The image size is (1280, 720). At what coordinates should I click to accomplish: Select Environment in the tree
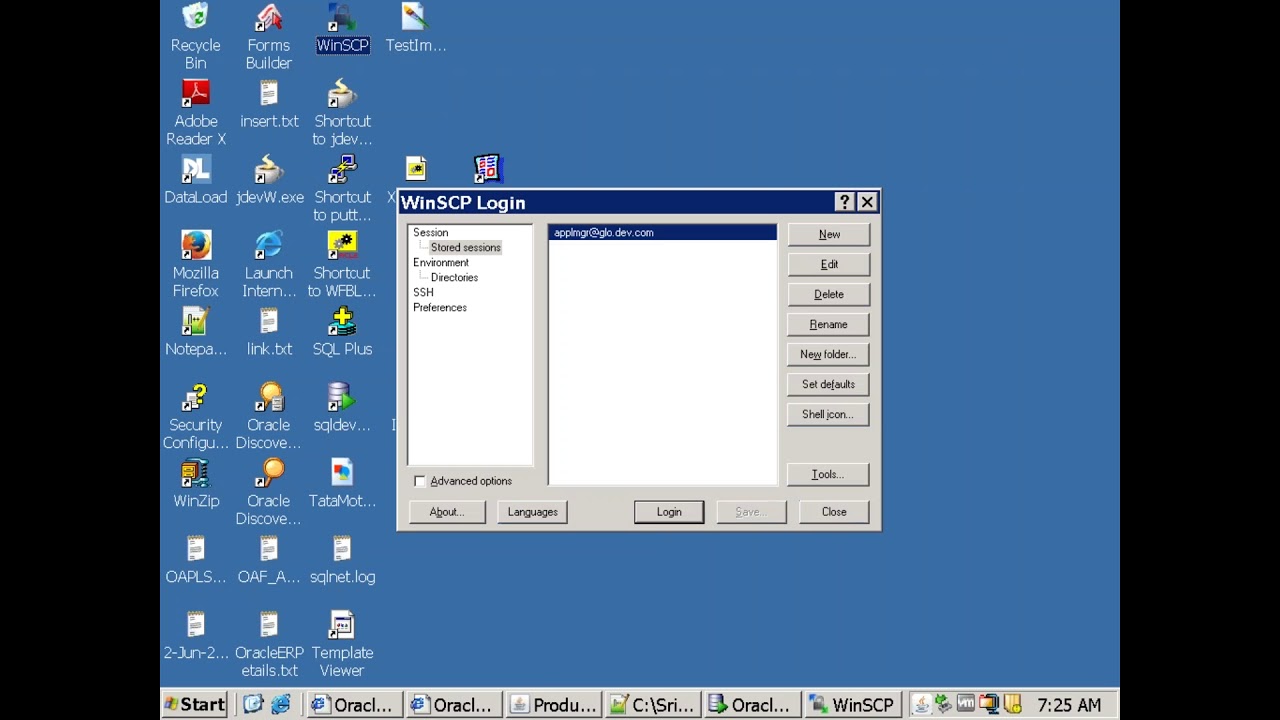click(x=440, y=262)
